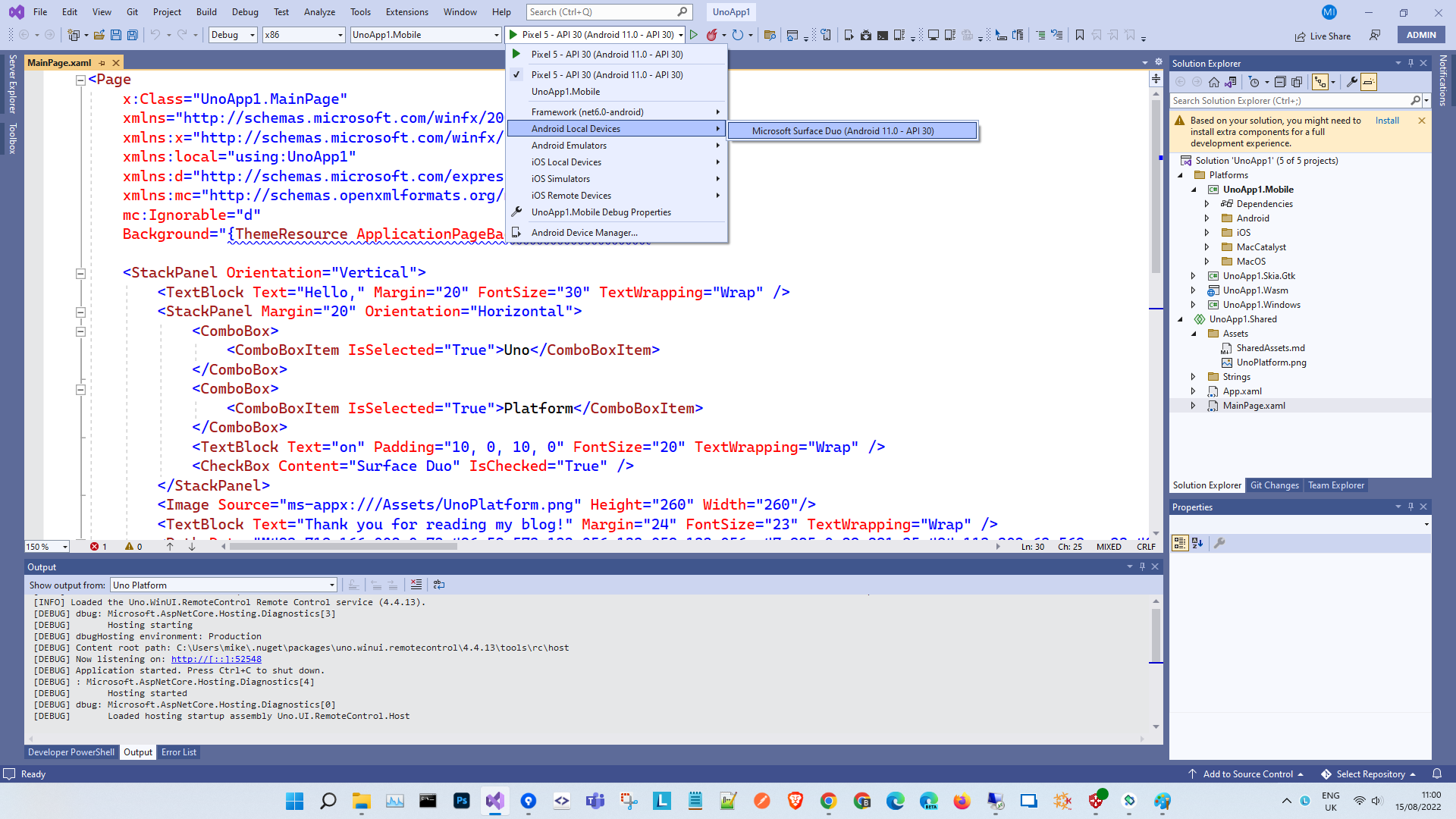Click the Git Changes tab icon
The height and width of the screenshot is (819, 1456).
[x=1275, y=484]
